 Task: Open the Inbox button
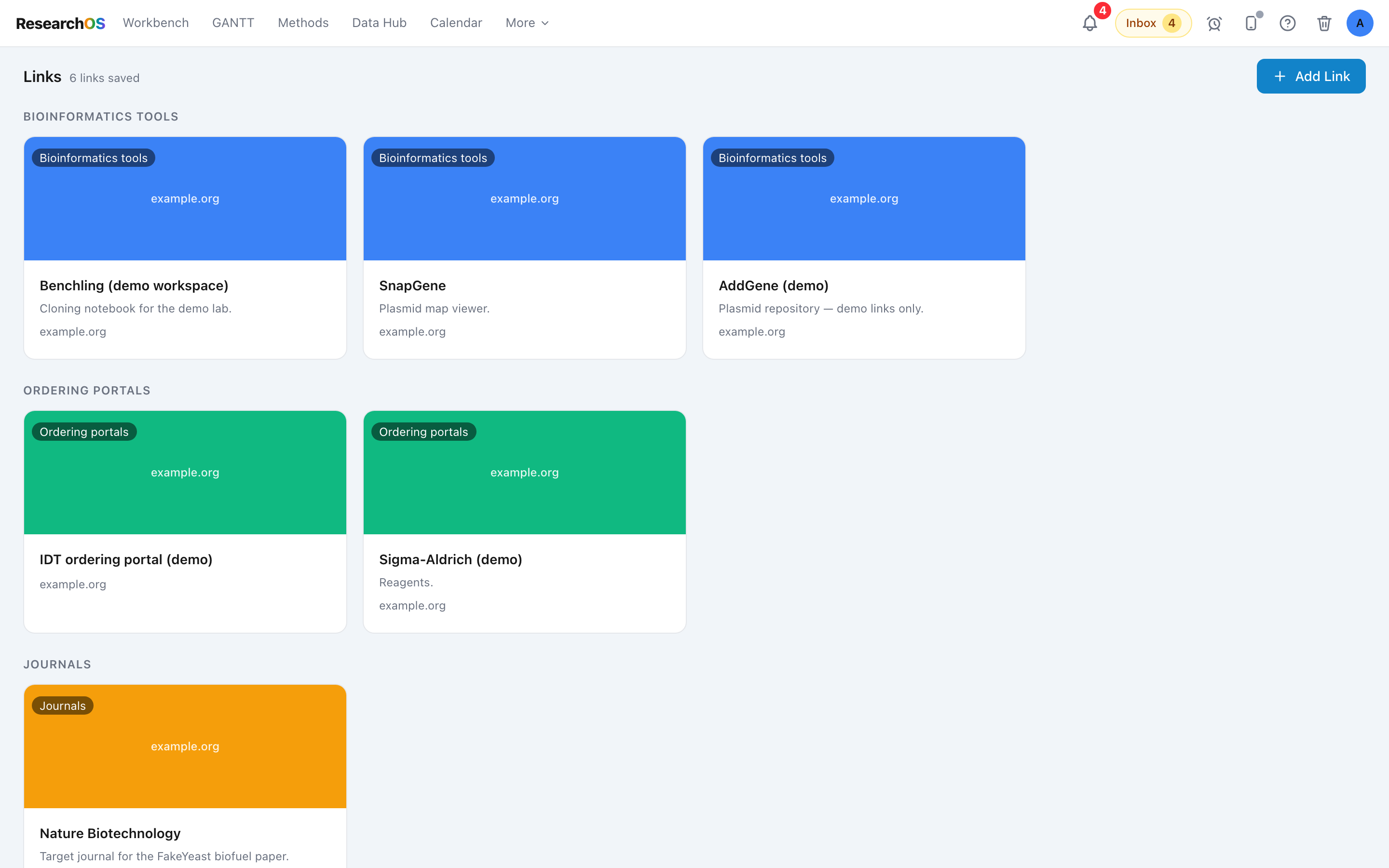tap(1153, 23)
